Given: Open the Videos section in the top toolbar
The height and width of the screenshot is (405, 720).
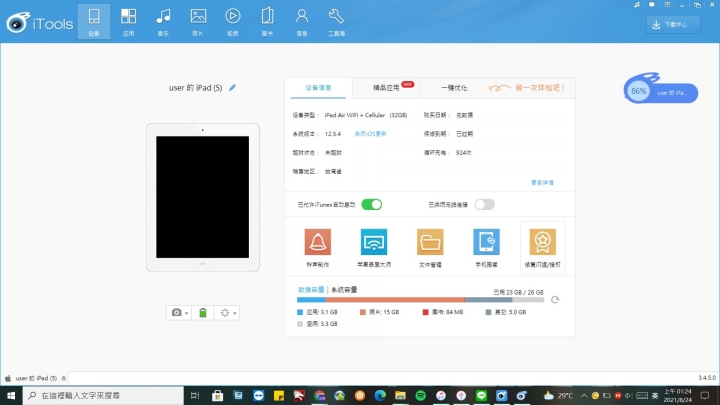Looking at the screenshot, I should pos(232,19).
